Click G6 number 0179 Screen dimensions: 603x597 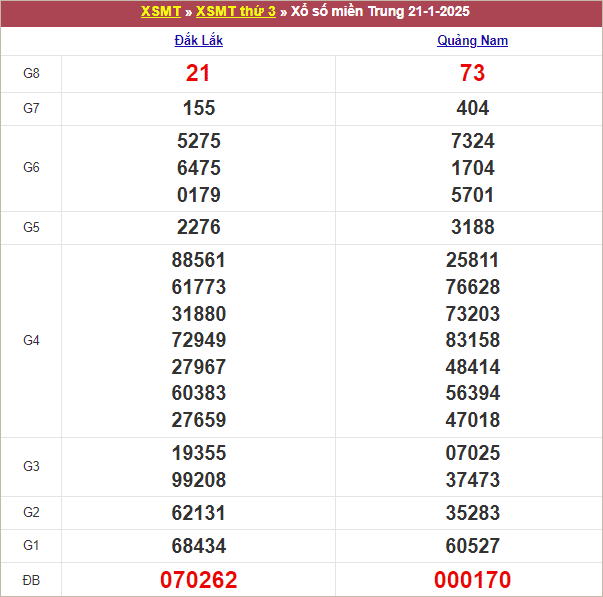pos(199,195)
